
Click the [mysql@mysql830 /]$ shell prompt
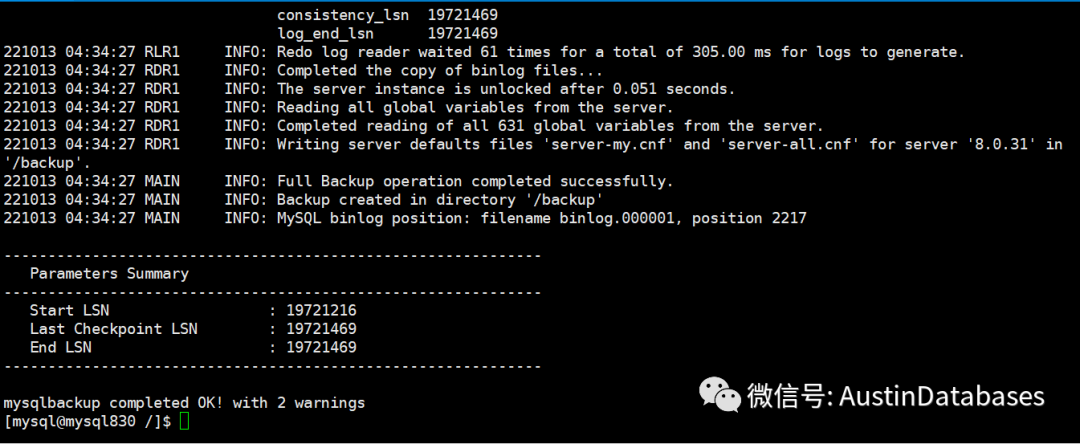tap(87, 421)
